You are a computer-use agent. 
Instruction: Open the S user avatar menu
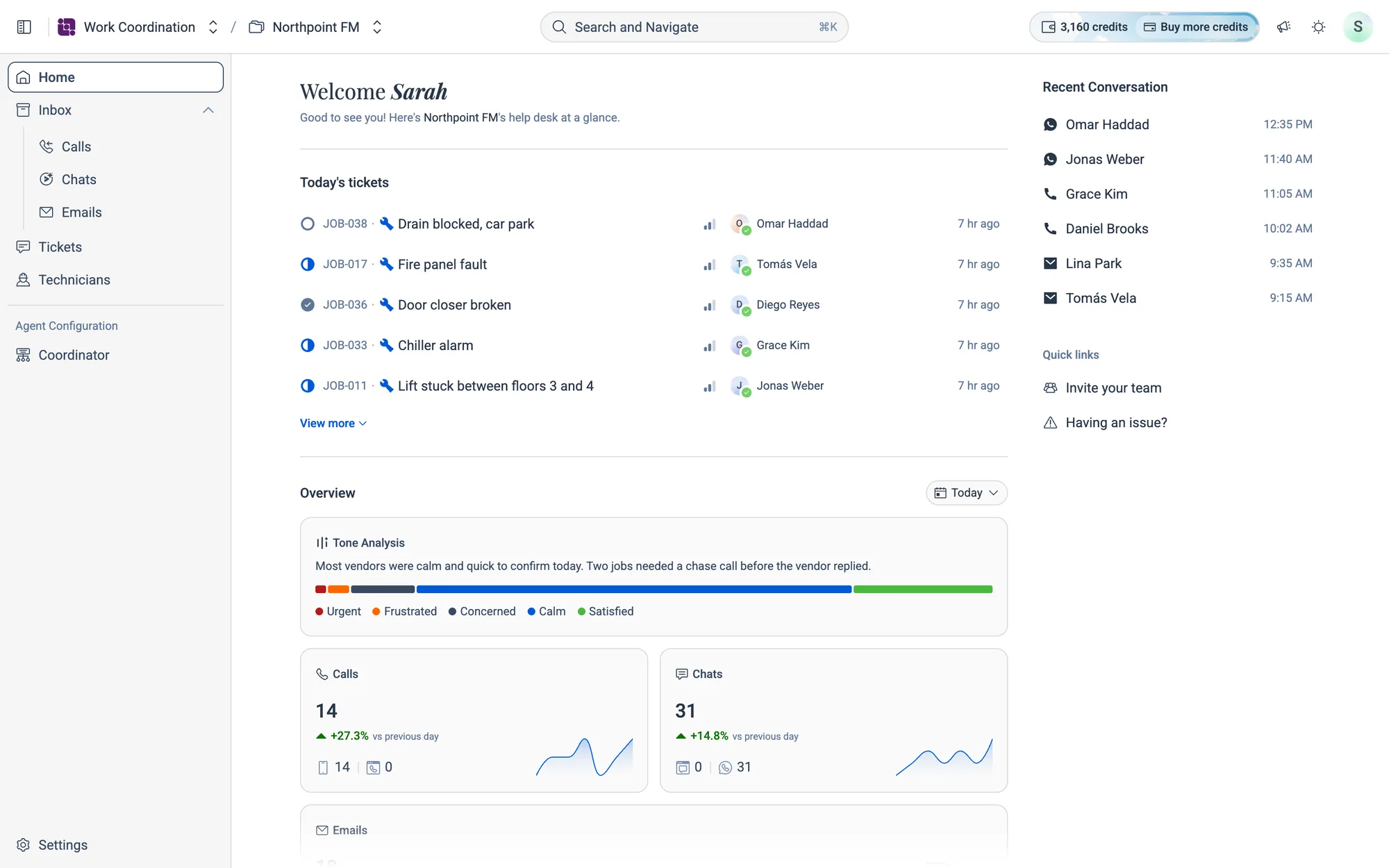click(x=1358, y=27)
